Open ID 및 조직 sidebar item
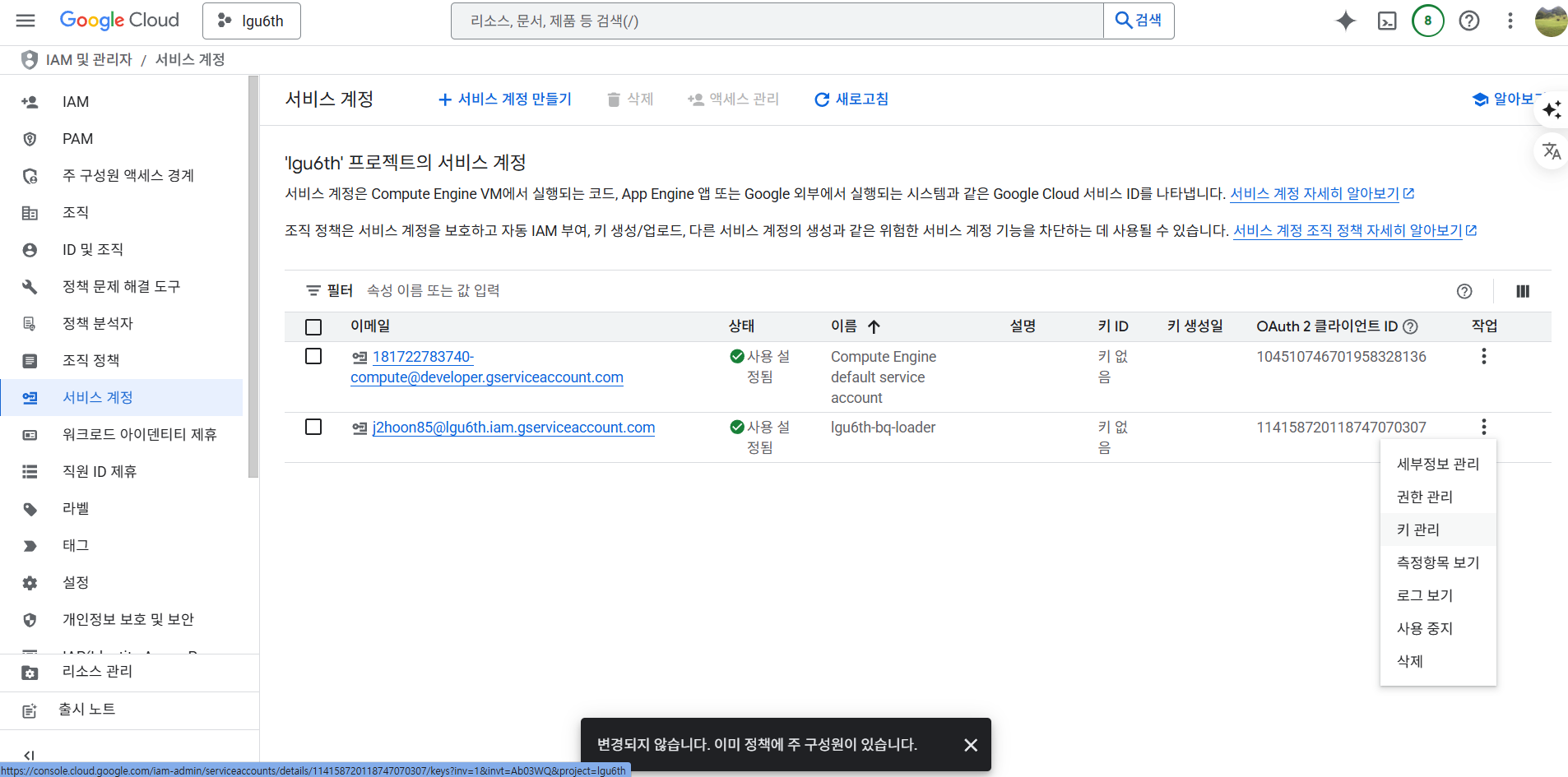The width and height of the screenshot is (1568, 777). pyautogui.click(x=121, y=250)
